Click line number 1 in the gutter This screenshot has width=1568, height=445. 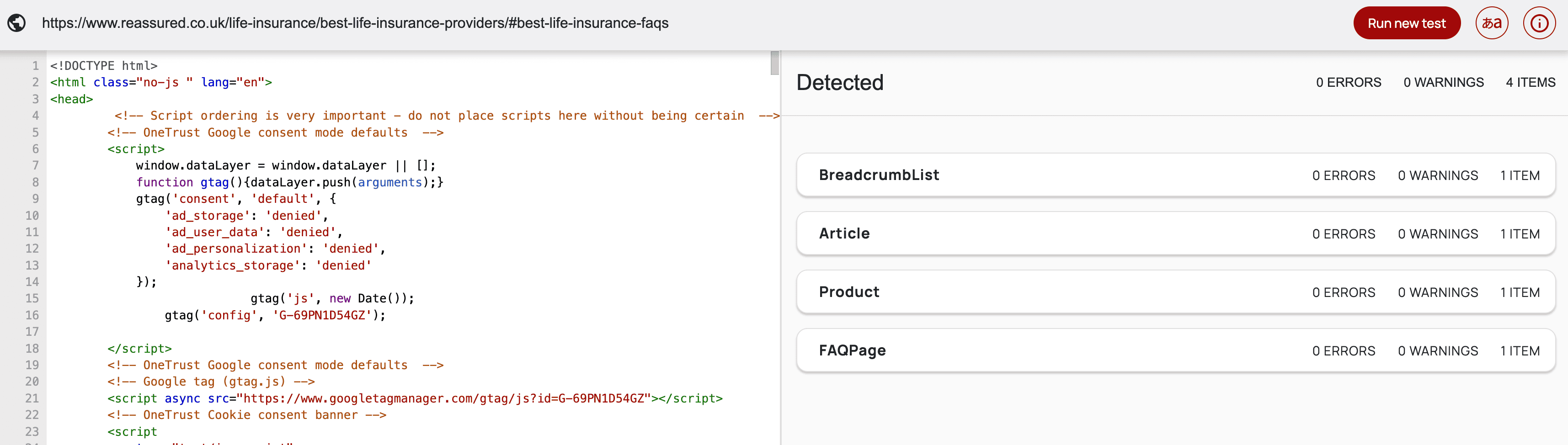click(35, 66)
